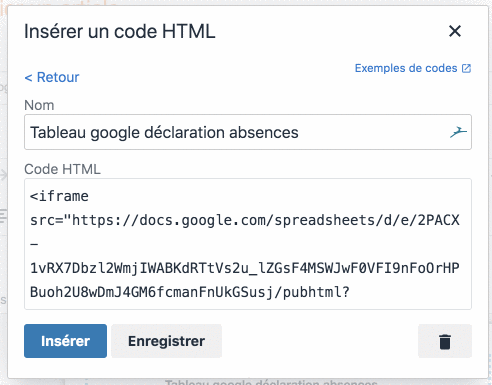Open the Exemples de codes link

pyautogui.click(x=406, y=68)
